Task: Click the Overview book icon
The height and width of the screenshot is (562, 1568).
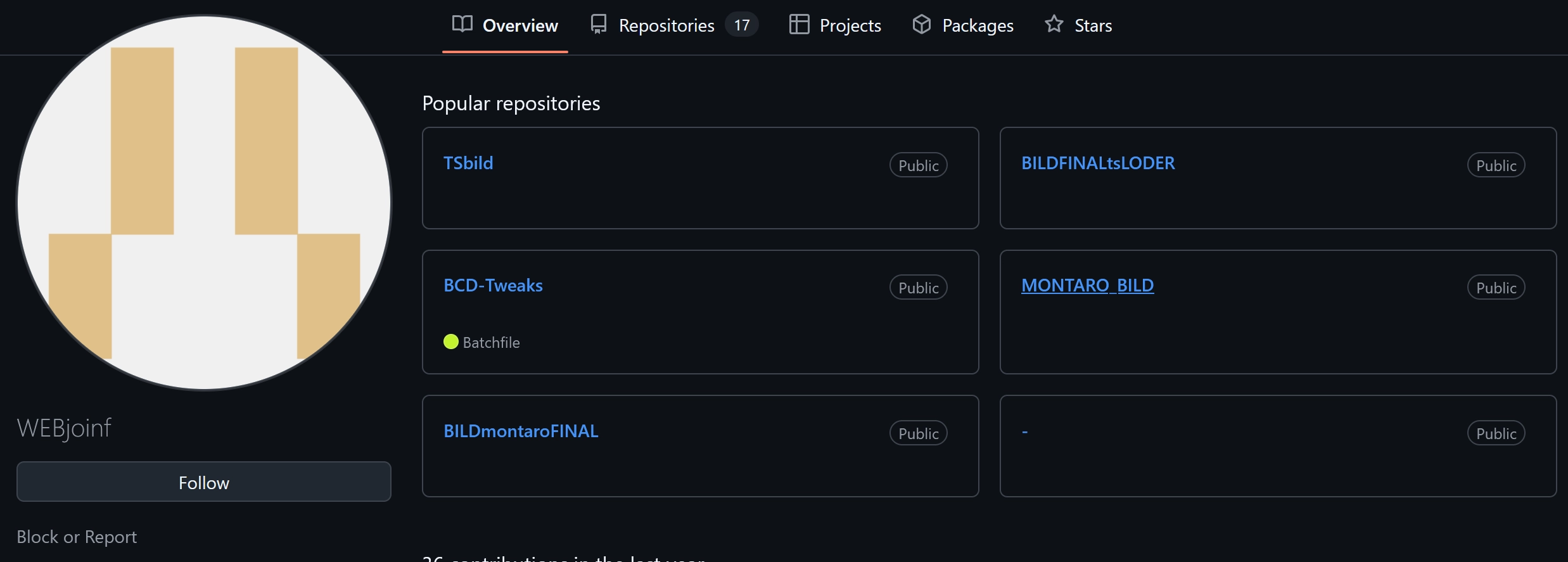Action: 462,24
